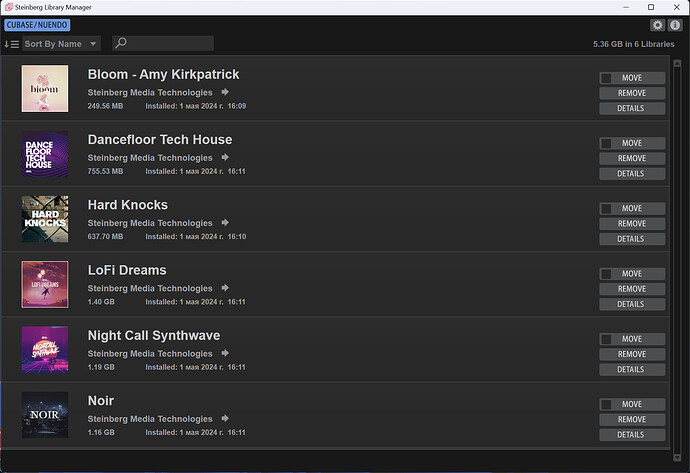690x473 pixels.
Task: Open the settings gear icon
Action: point(657,25)
